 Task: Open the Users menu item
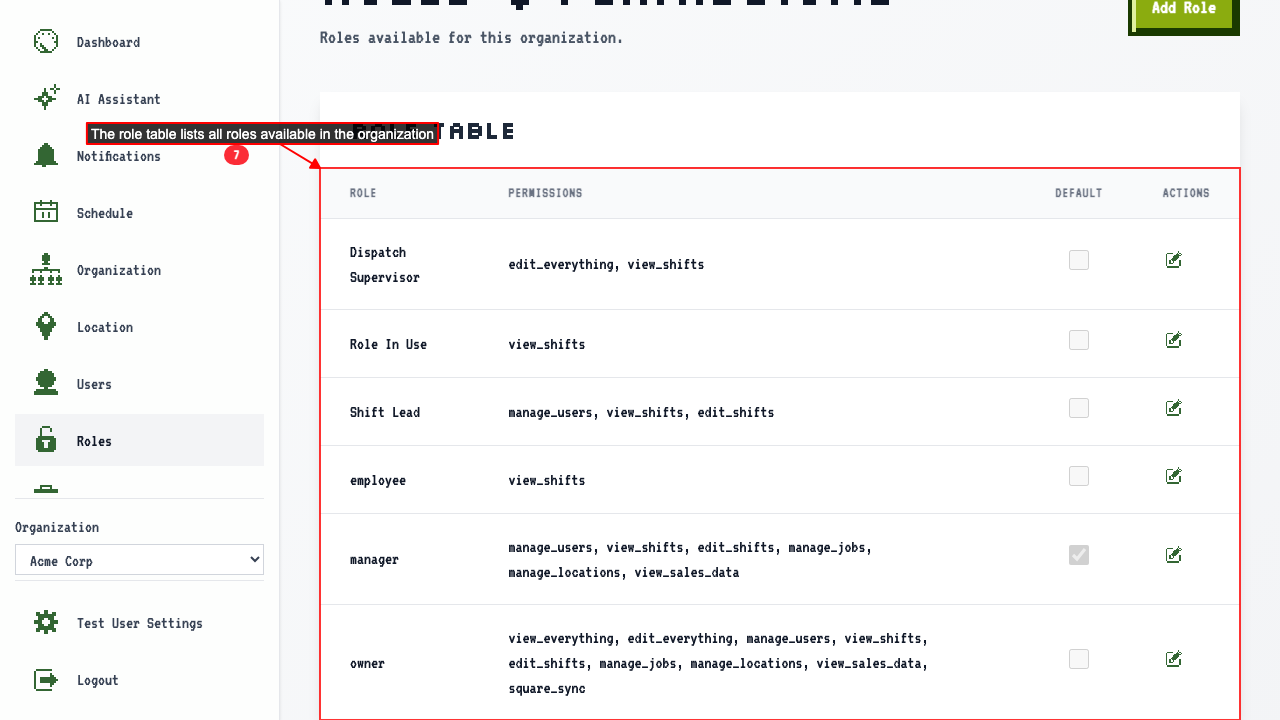coord(139,383)
